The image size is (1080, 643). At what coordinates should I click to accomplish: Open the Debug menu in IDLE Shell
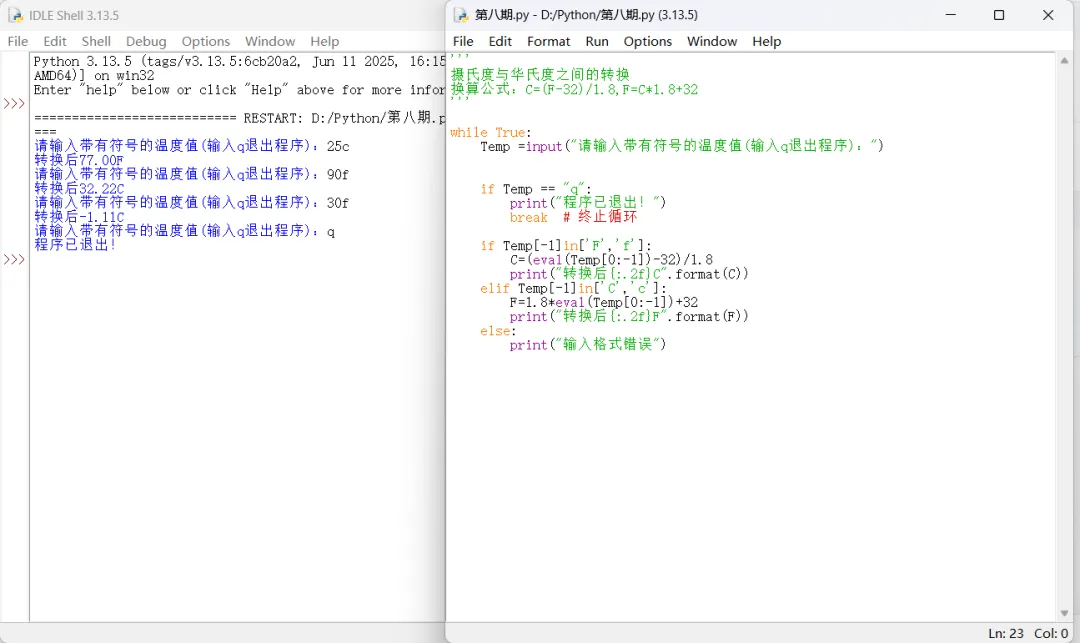(146, 41)
